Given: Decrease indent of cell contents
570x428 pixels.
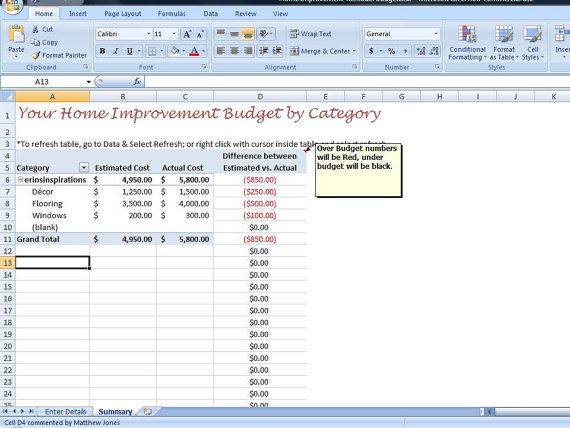Looking at the screenshot, I should [x=264, y=51].
